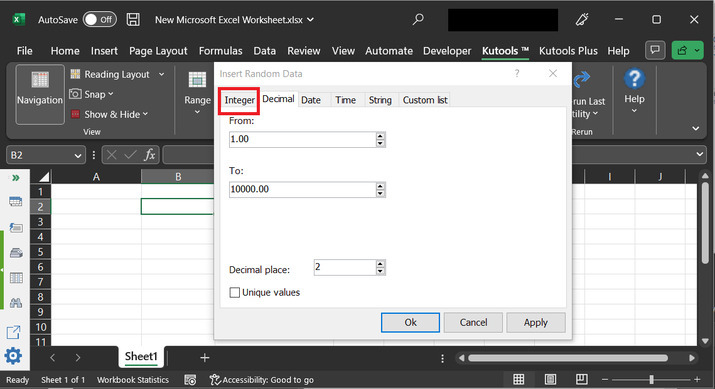Switch to the Integer tab

tap(239, 100)
